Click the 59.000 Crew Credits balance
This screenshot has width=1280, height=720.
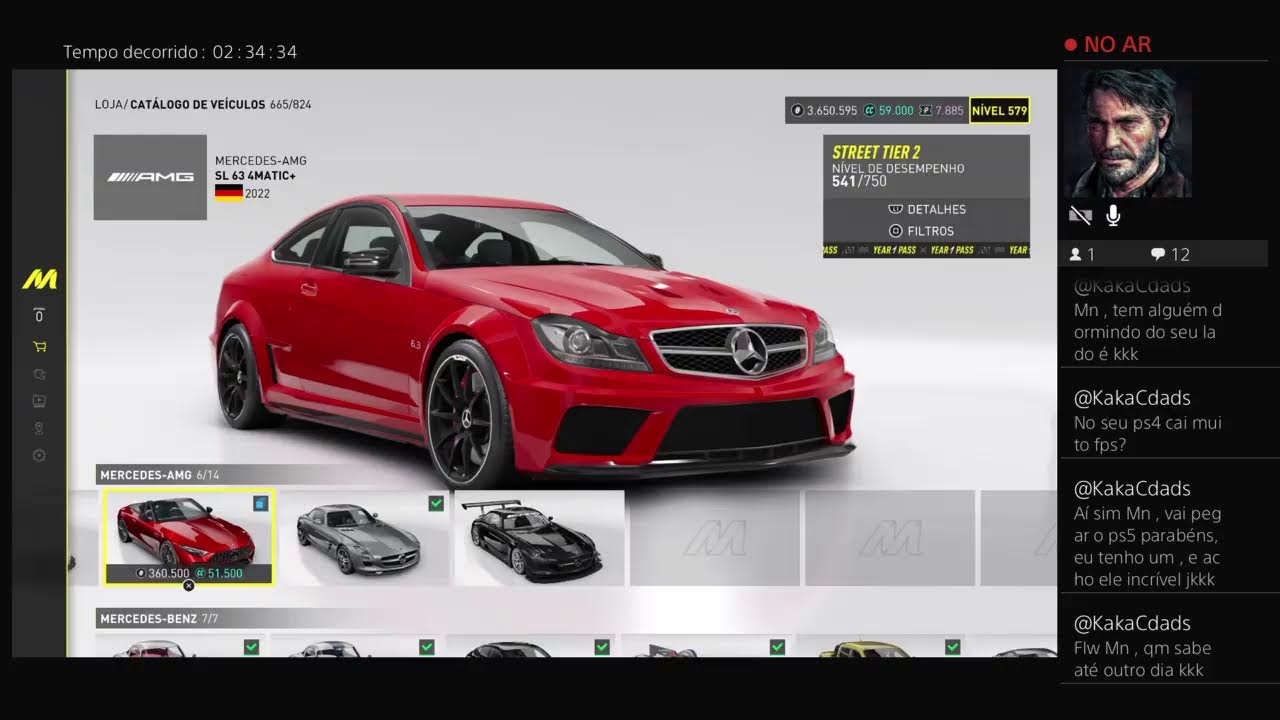[896, 110]
